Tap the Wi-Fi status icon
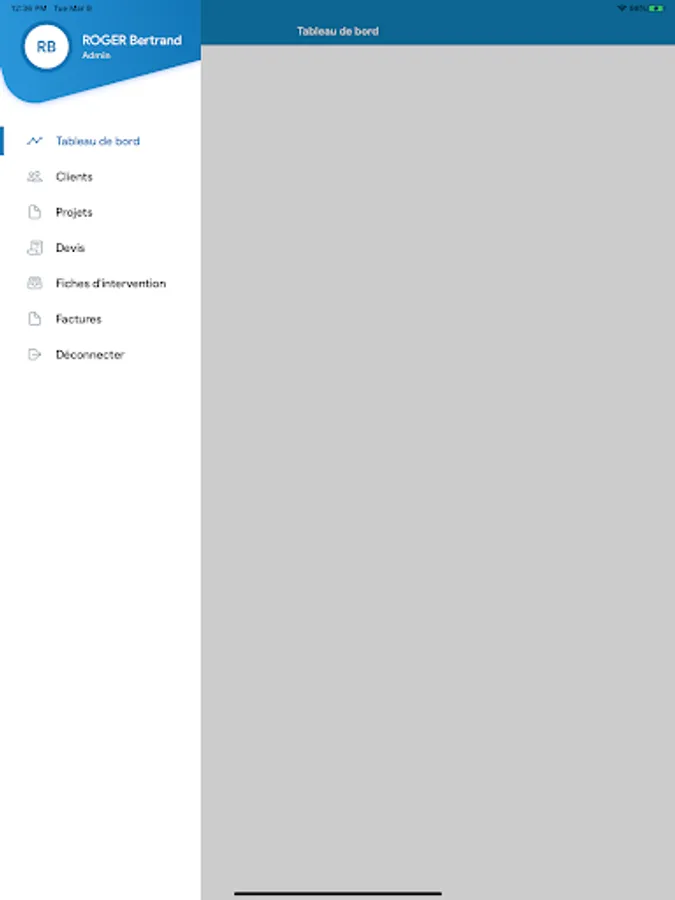This screenshot has width=675, height=900. pyautogui.click(x=622, y=8)
